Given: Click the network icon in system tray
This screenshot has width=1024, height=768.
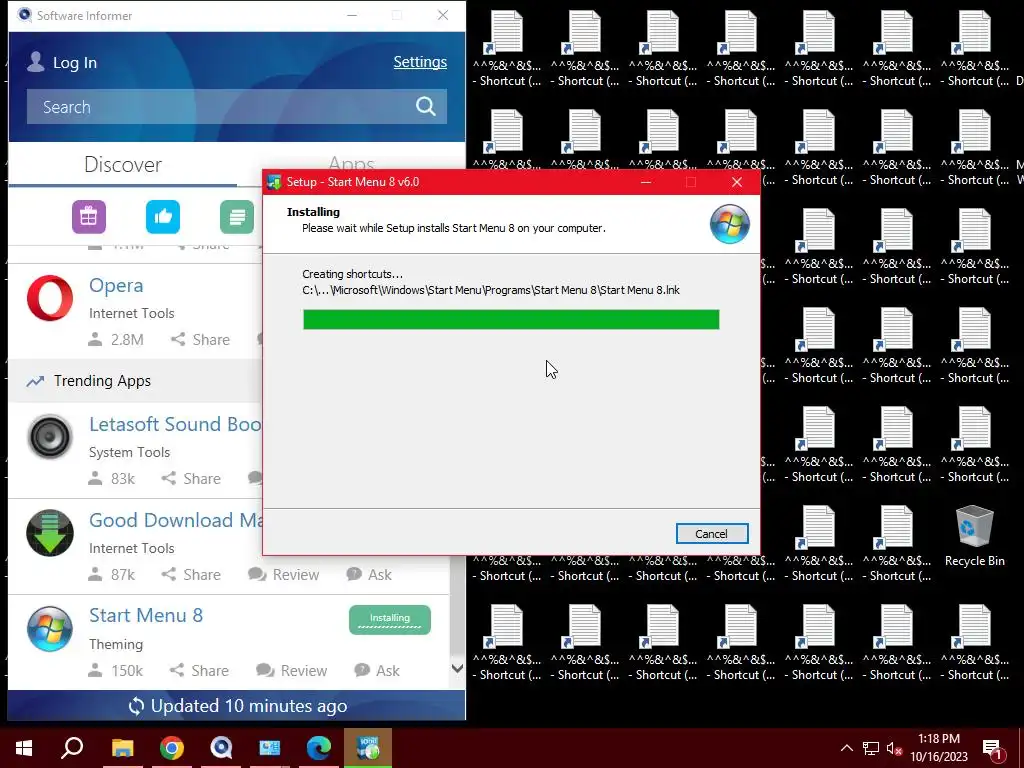Looking at the screenshot, I should pyautogui.click(x=871, y=748).
